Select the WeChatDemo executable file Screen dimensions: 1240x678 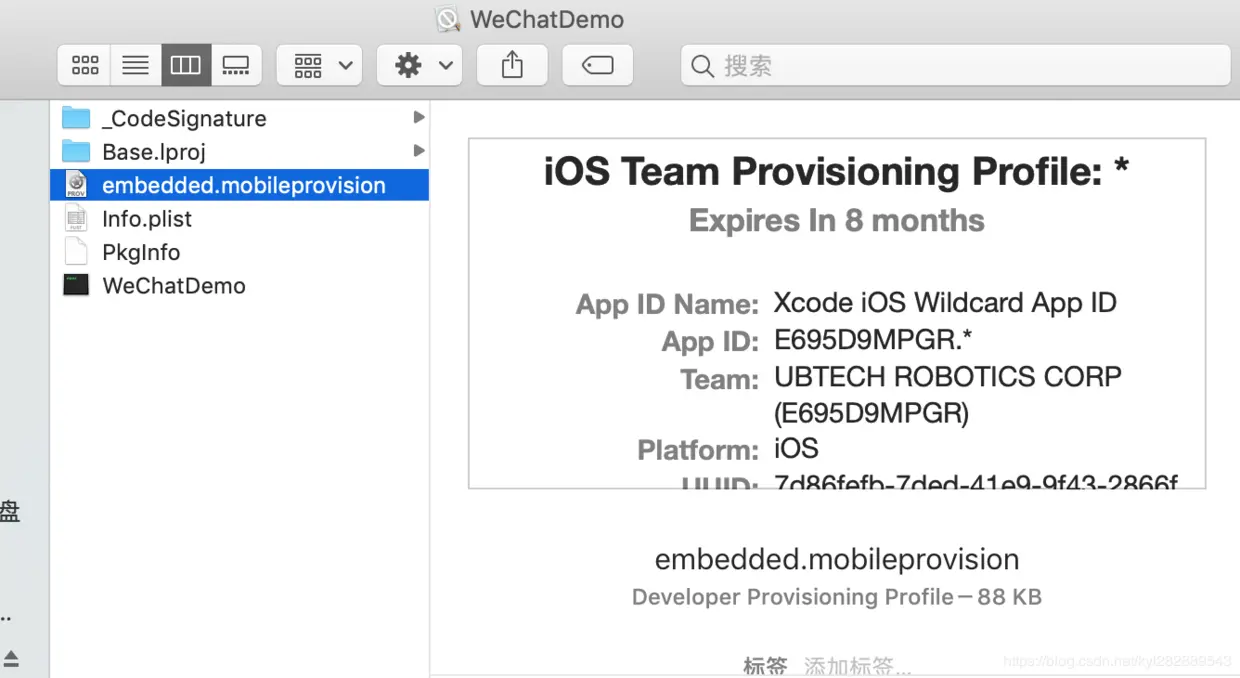click(173, 286)
